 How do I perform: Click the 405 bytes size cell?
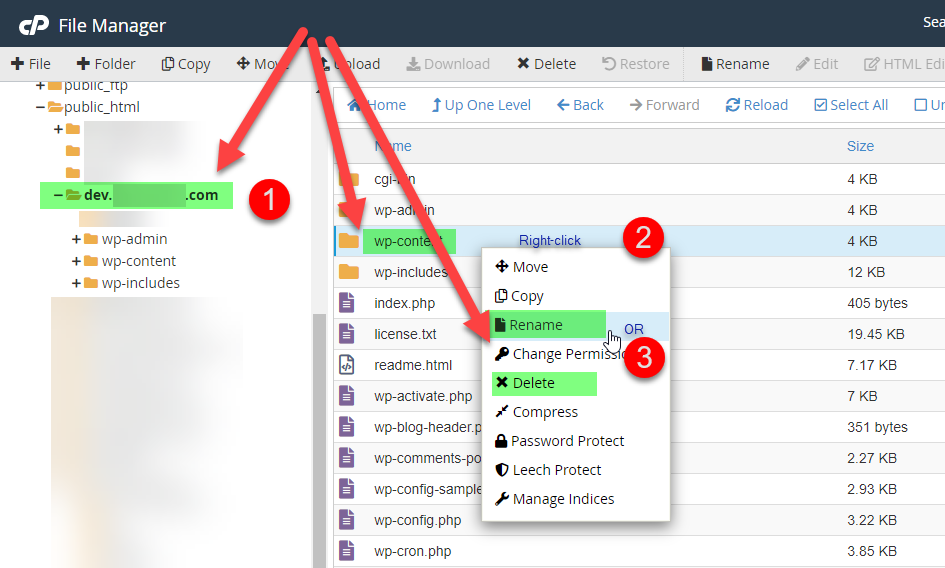point(877,303)
